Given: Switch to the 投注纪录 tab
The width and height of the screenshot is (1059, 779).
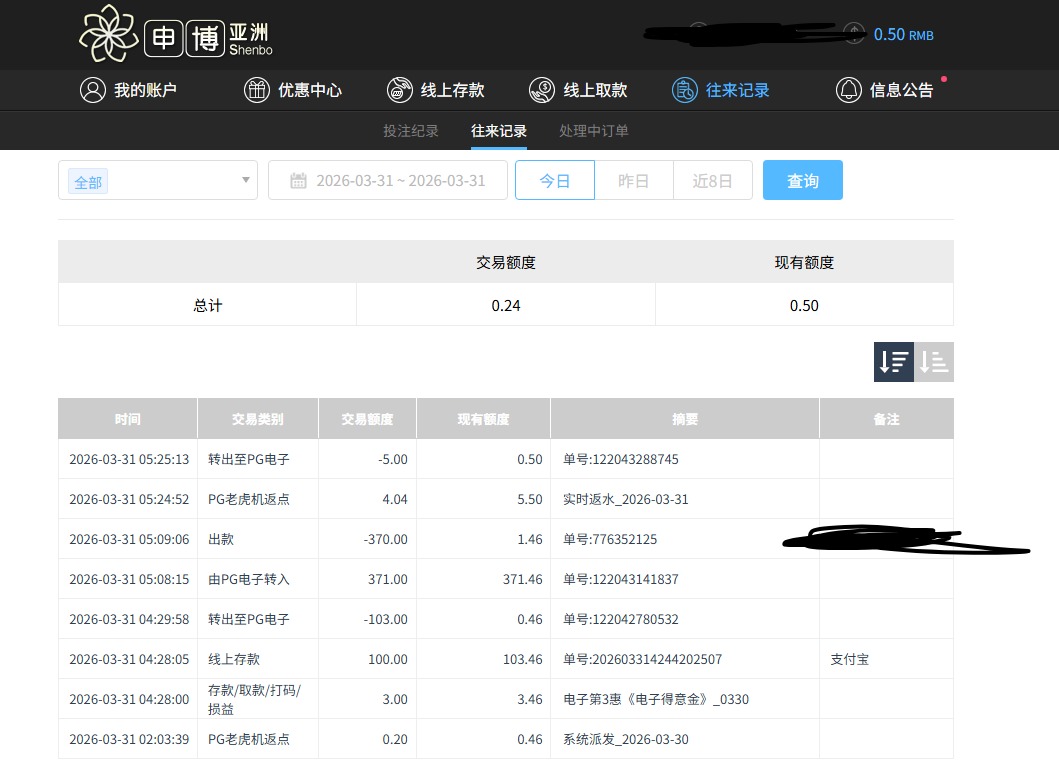Looking at the screenshot, I should point(411,131).
